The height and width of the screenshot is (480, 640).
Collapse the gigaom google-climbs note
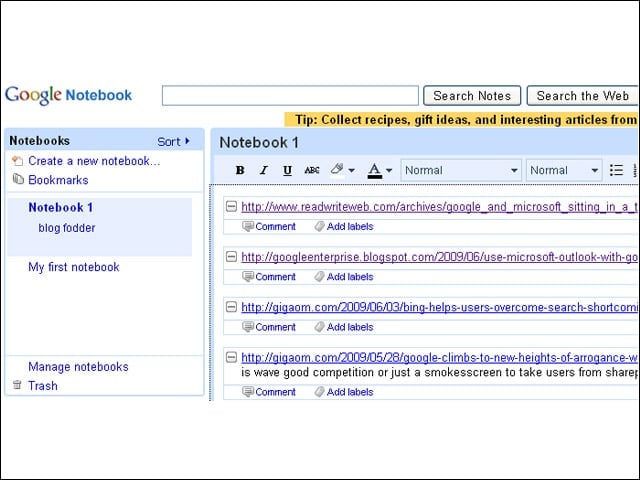point(231,357)
